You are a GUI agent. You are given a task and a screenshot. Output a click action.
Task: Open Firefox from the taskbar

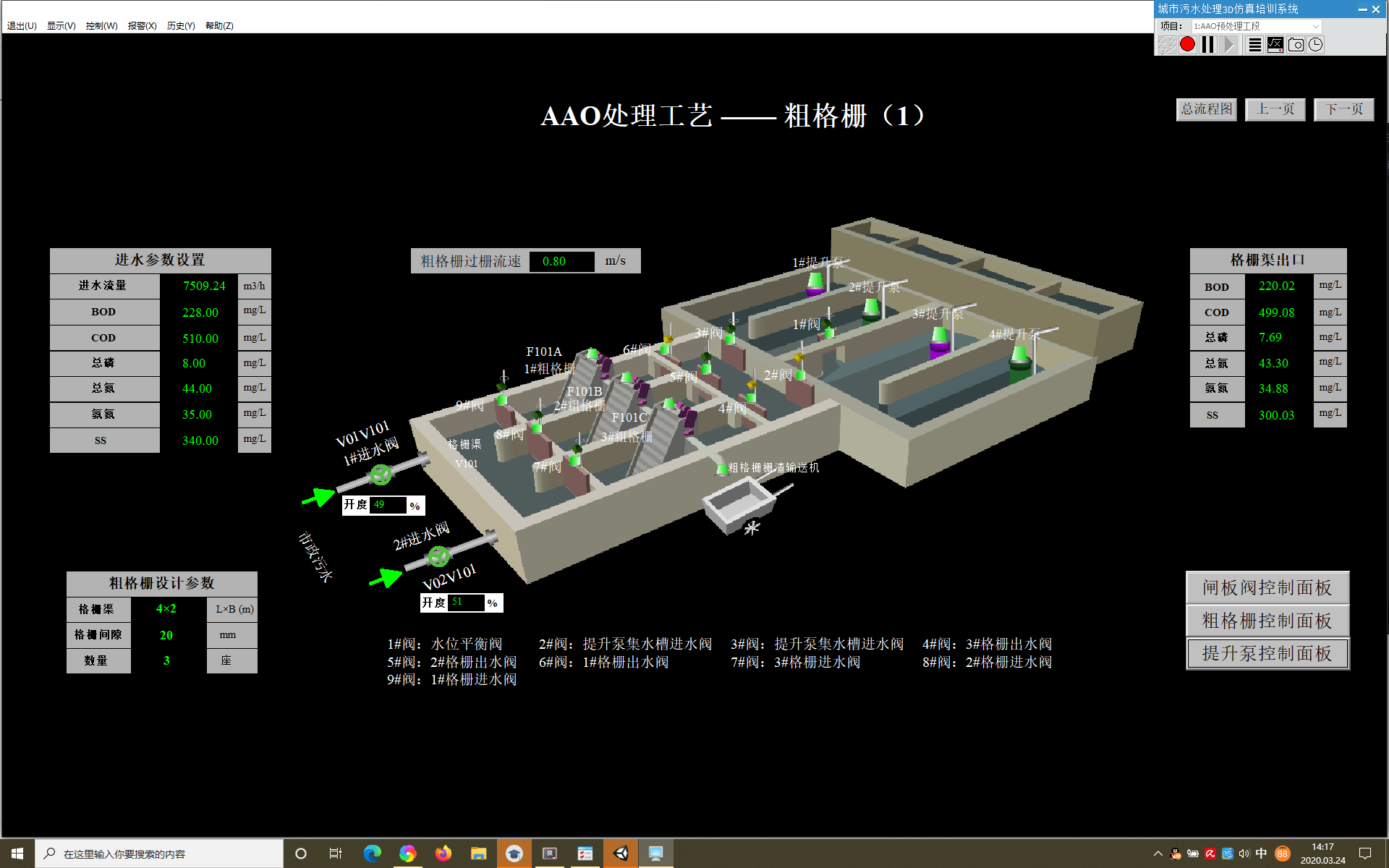coord(443,854)
